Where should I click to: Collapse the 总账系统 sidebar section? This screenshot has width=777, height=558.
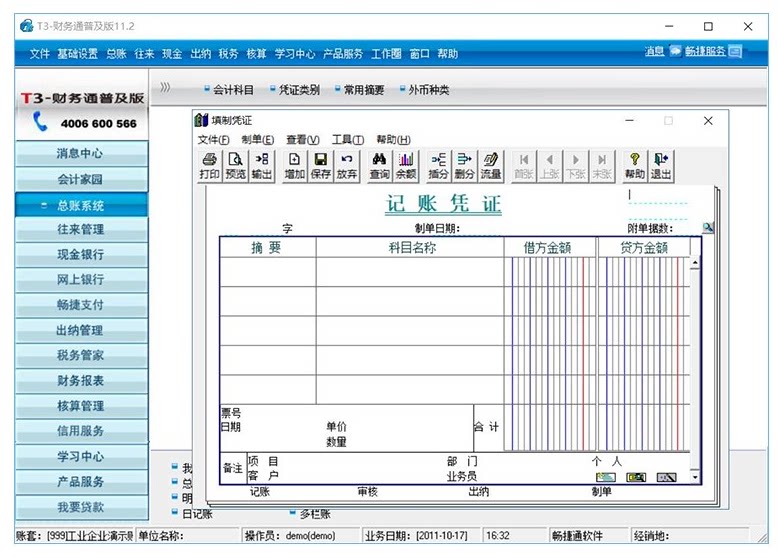point(44,205)
